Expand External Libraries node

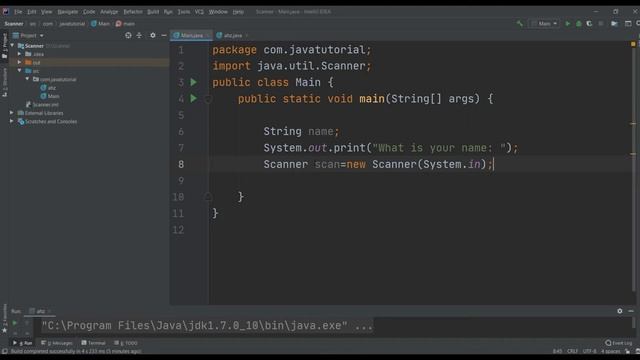(11, 113)
